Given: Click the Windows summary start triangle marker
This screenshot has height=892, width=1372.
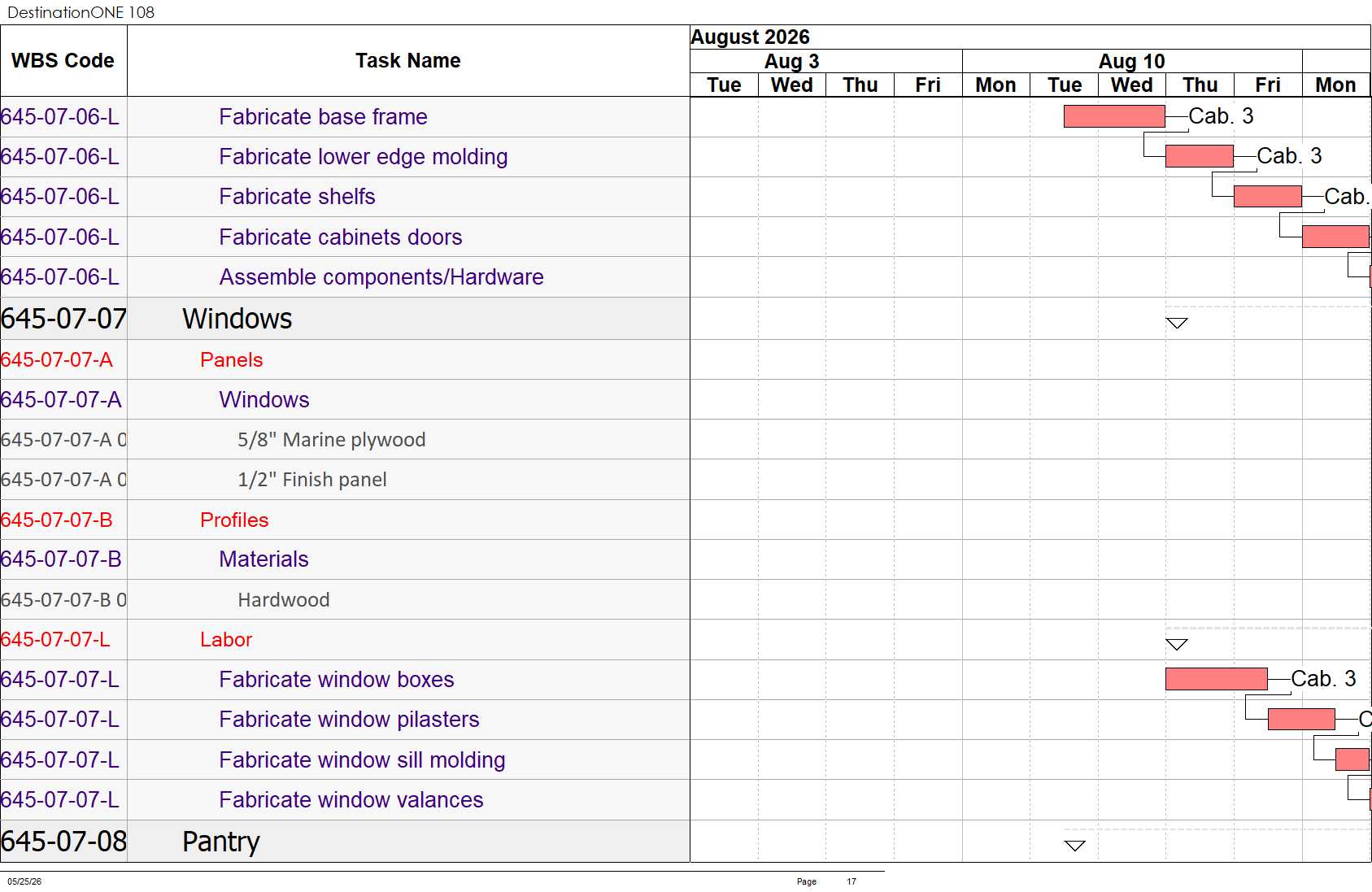Looking at the screenshot, I should coord(1177,323).
